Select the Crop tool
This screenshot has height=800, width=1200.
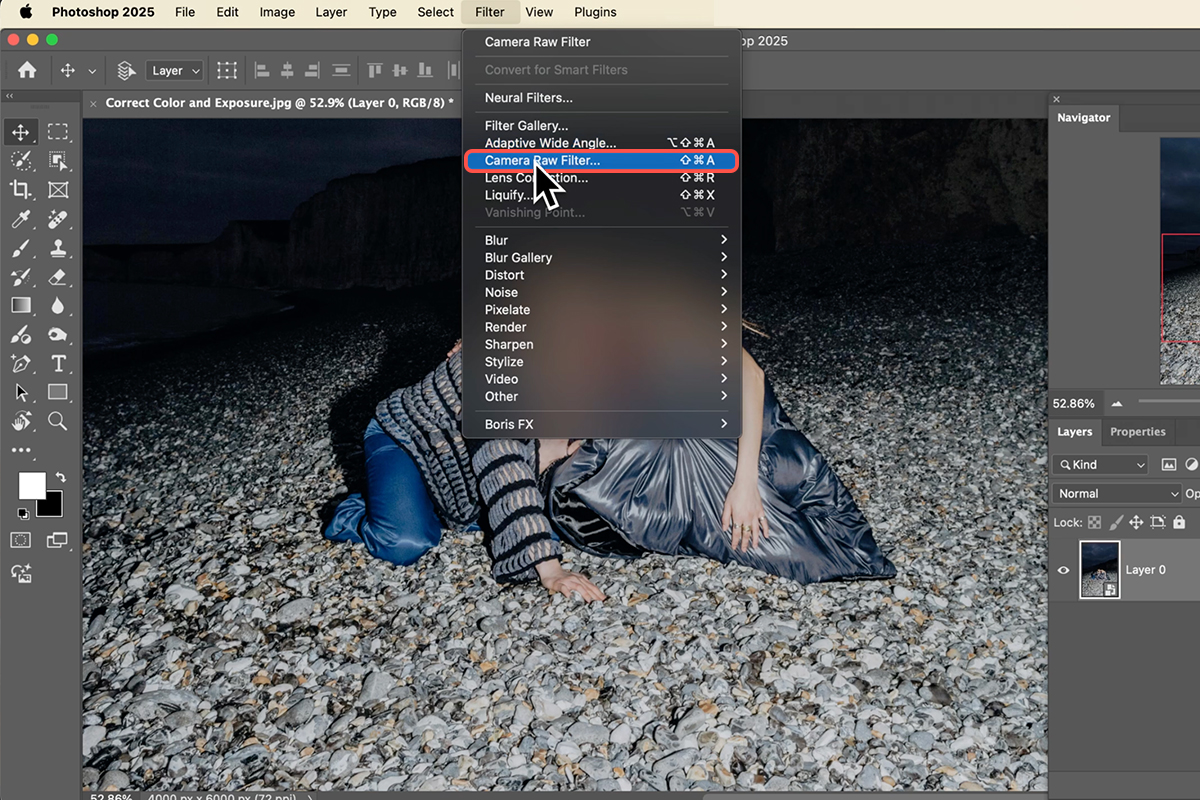click(x=20, y=189)
